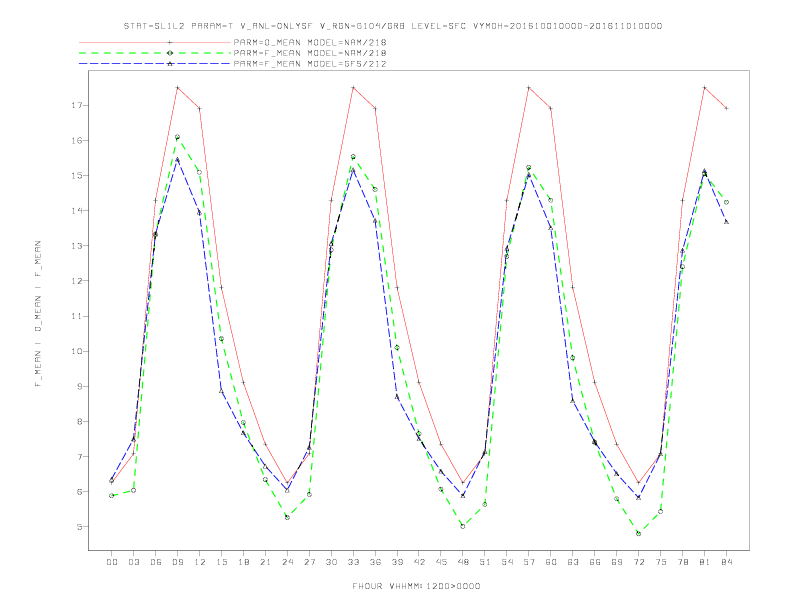Click y-axis tick label 17

pyautogui.click(x=77, y=106)
